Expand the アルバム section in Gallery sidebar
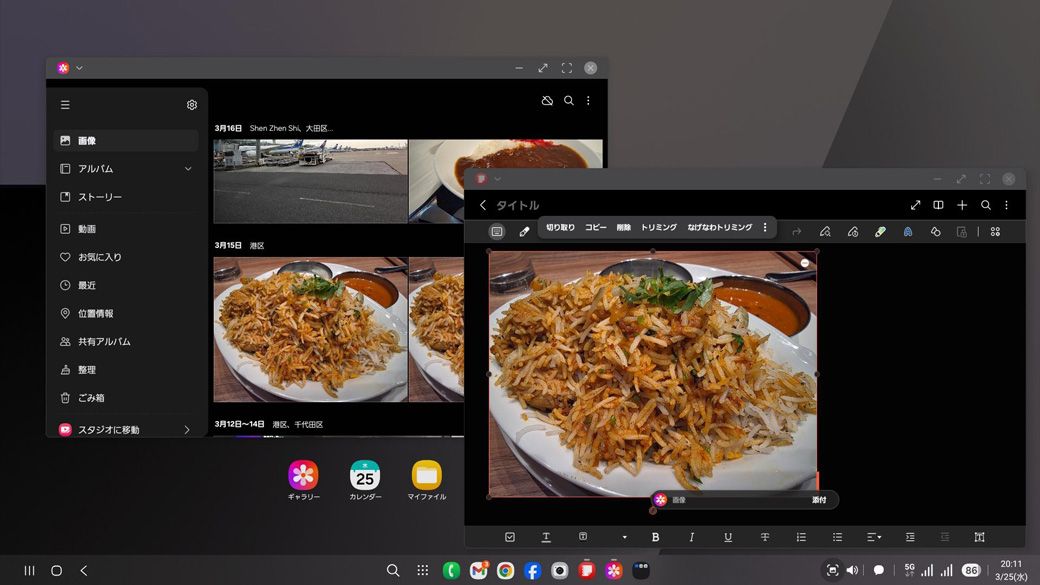Viewport: 1040px width, 585px height. coord(187,169)
